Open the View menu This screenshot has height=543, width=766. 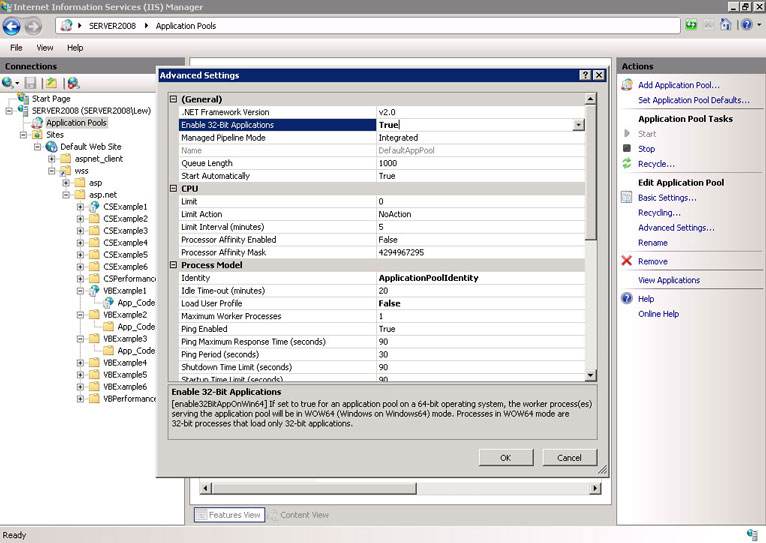coord(44,47)
